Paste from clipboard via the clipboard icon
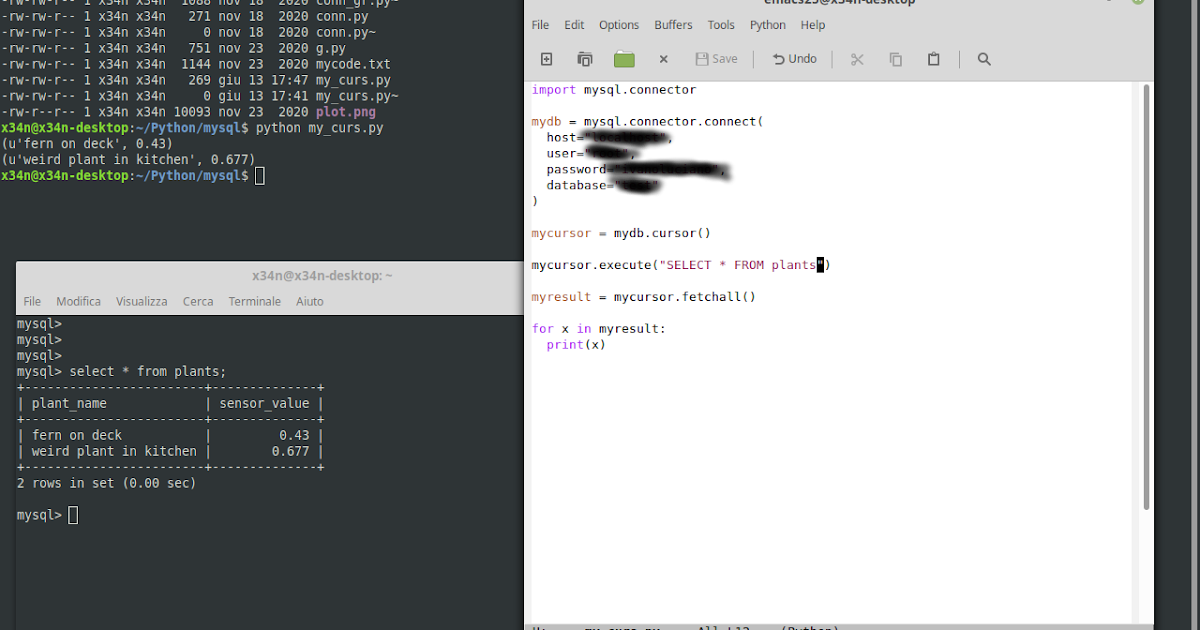 pos(933,59)
